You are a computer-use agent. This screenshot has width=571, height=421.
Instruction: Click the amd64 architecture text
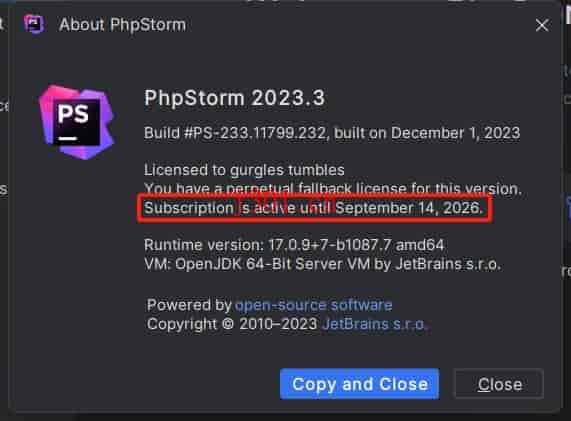(x=420, y=245)
